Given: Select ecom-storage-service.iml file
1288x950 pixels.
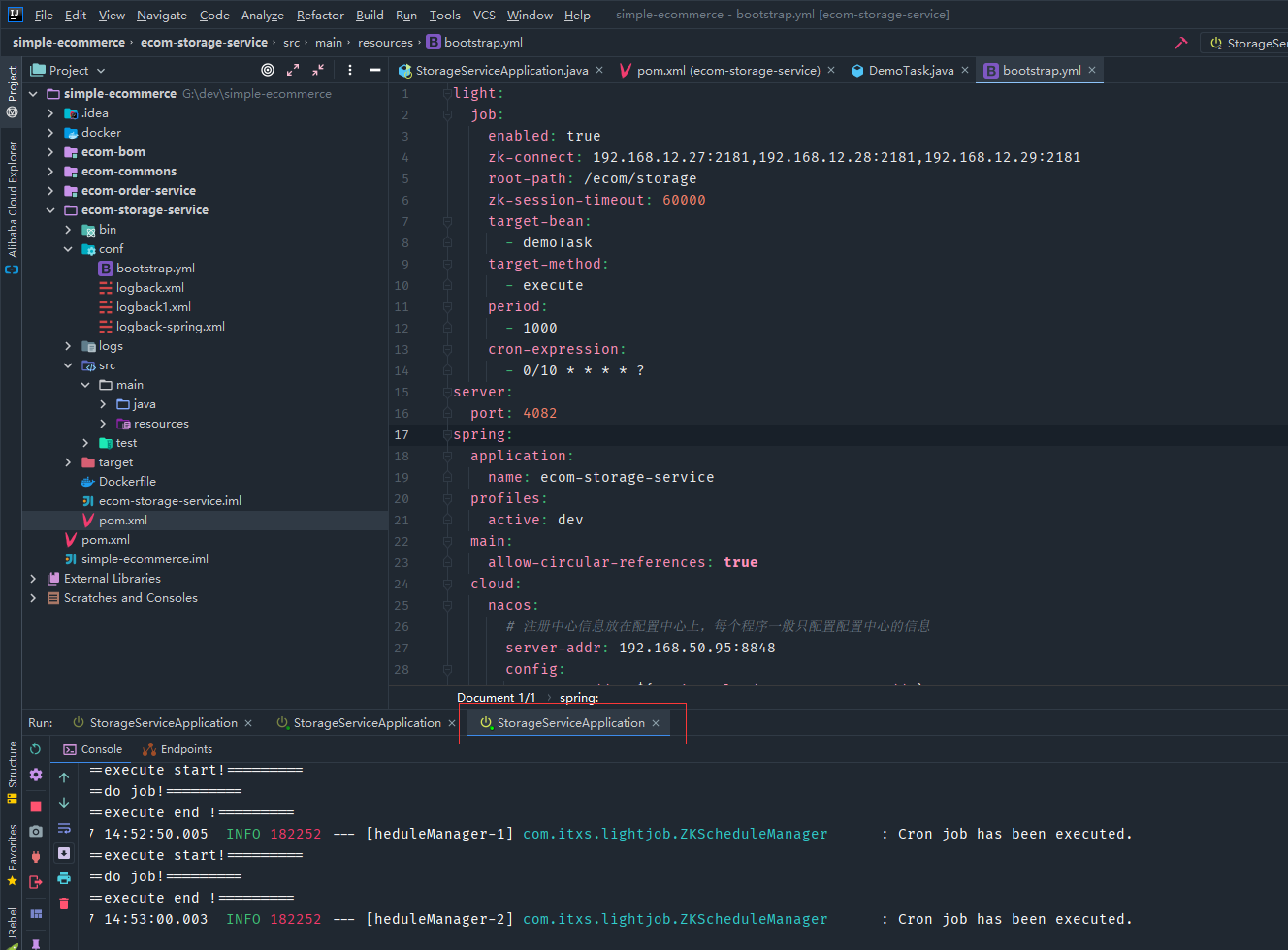Looking at the screenshot, I should pos(170,501).
